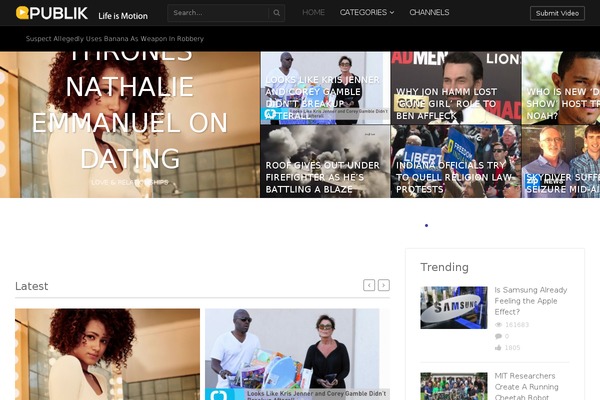Click the Life is Motion tagline
This screenshot has width=600, height=400.
coord(123,16)
